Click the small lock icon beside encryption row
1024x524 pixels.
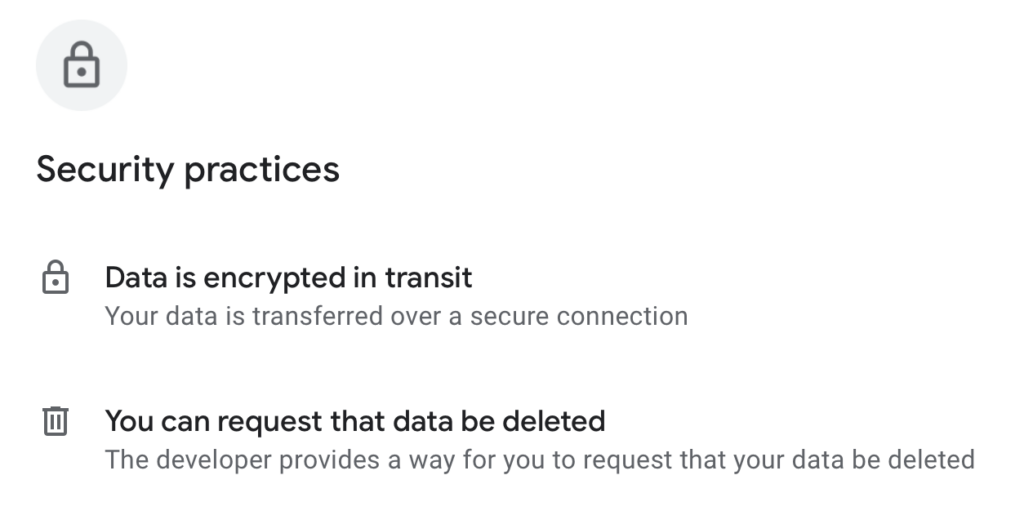54,277
